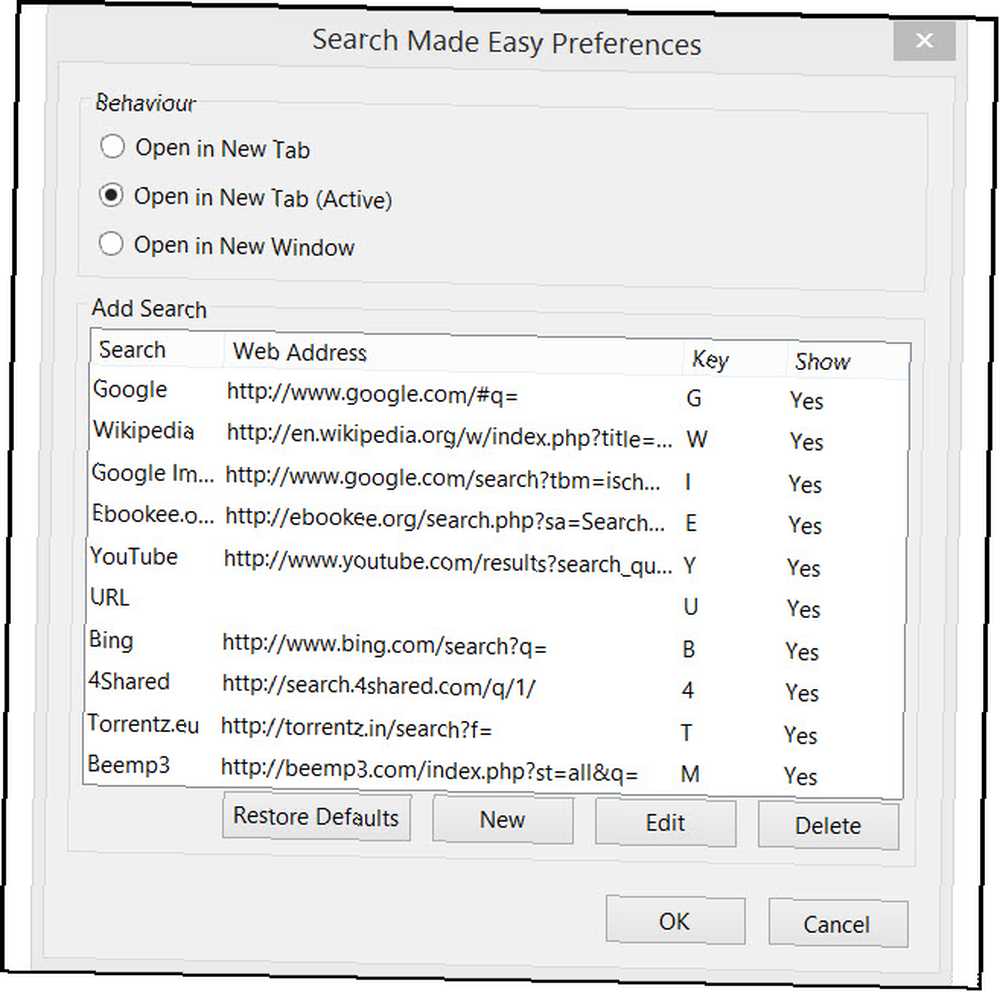Click the http://www.google.com/#q= address

pos(372,394)
